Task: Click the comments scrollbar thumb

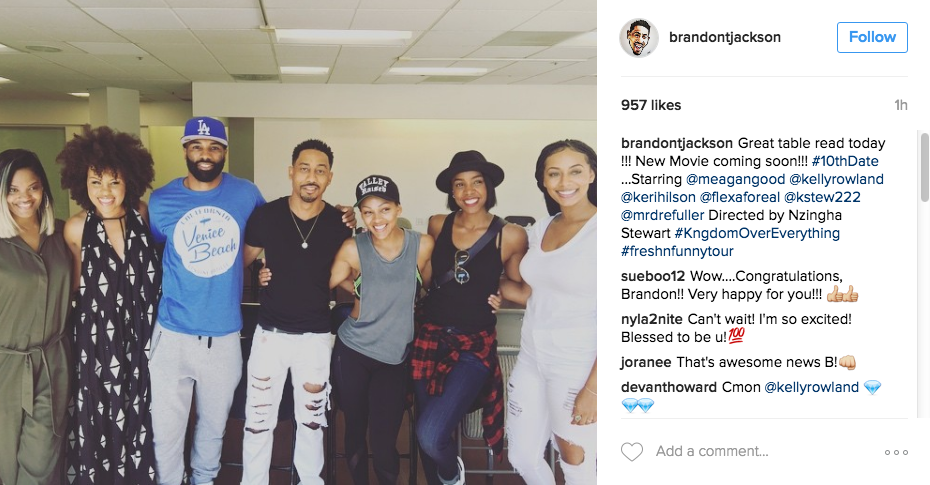Action: (x=924, y=167)
